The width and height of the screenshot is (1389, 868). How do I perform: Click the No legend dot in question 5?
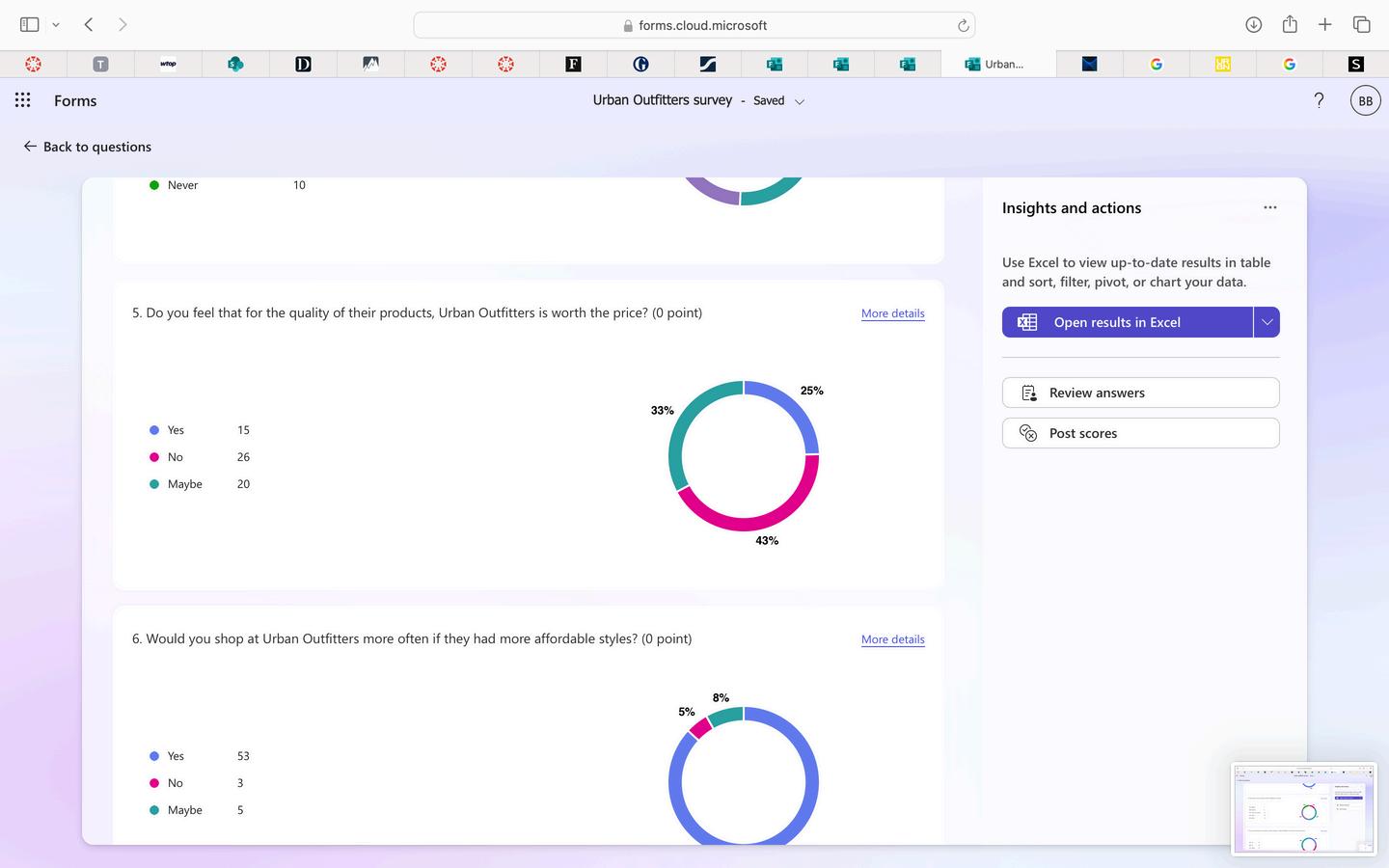154,457
